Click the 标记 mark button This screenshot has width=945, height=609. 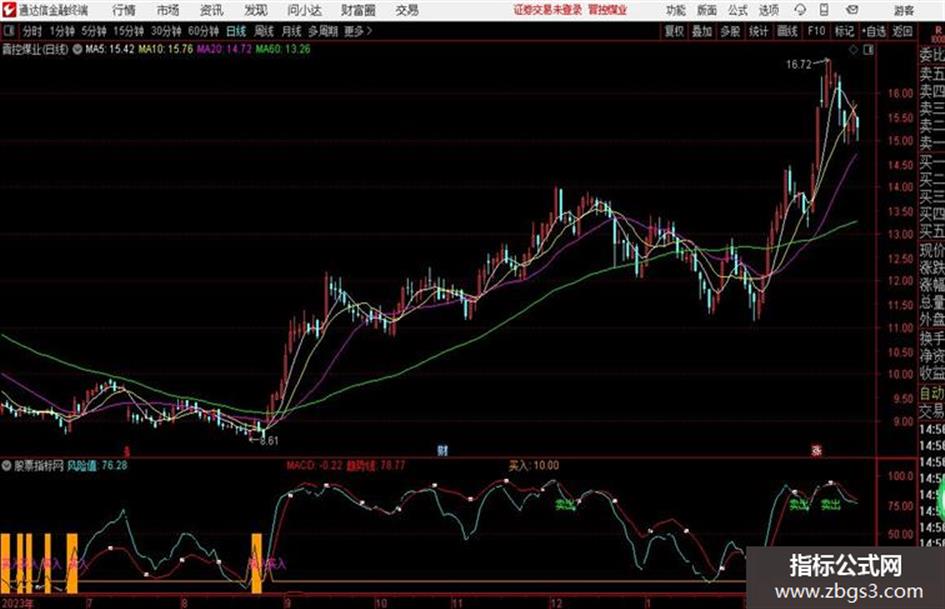tap(844, 31)
